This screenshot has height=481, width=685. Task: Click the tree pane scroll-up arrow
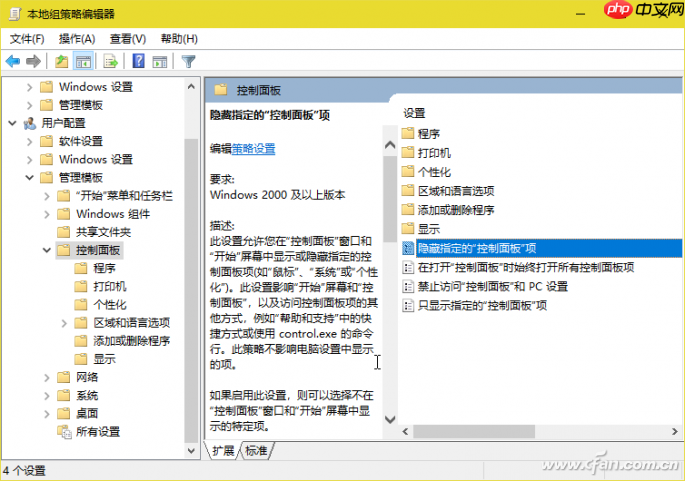coord(191,87)
